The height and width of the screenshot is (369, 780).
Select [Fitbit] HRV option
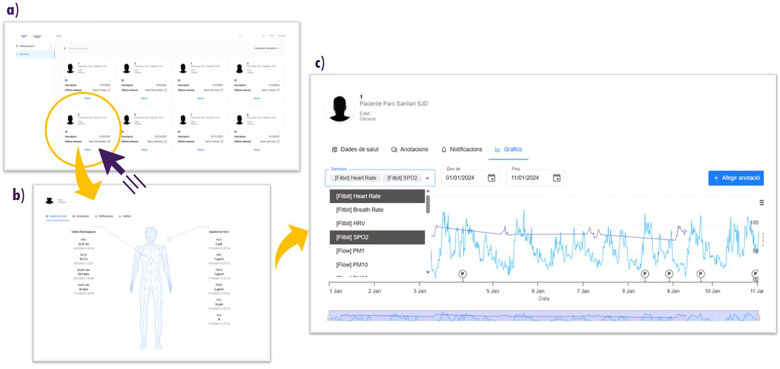click(378, 224)
